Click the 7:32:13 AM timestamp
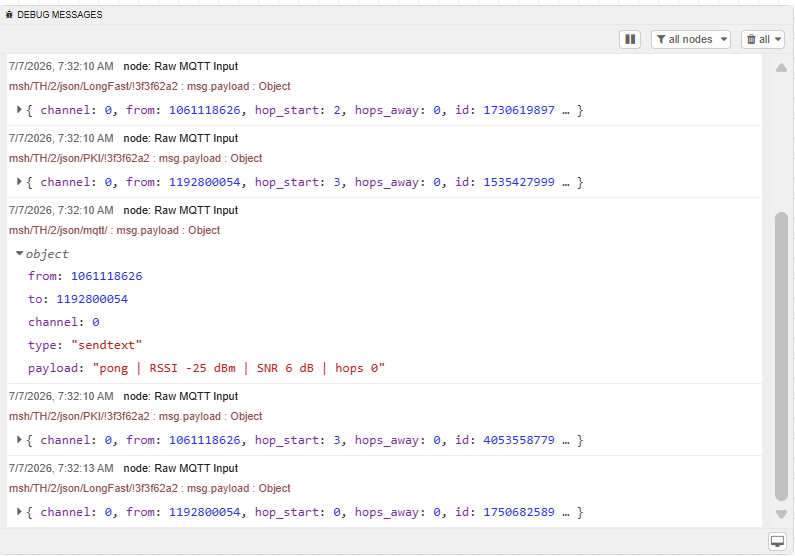Viewport: 795px width, 556px height. 61,468
